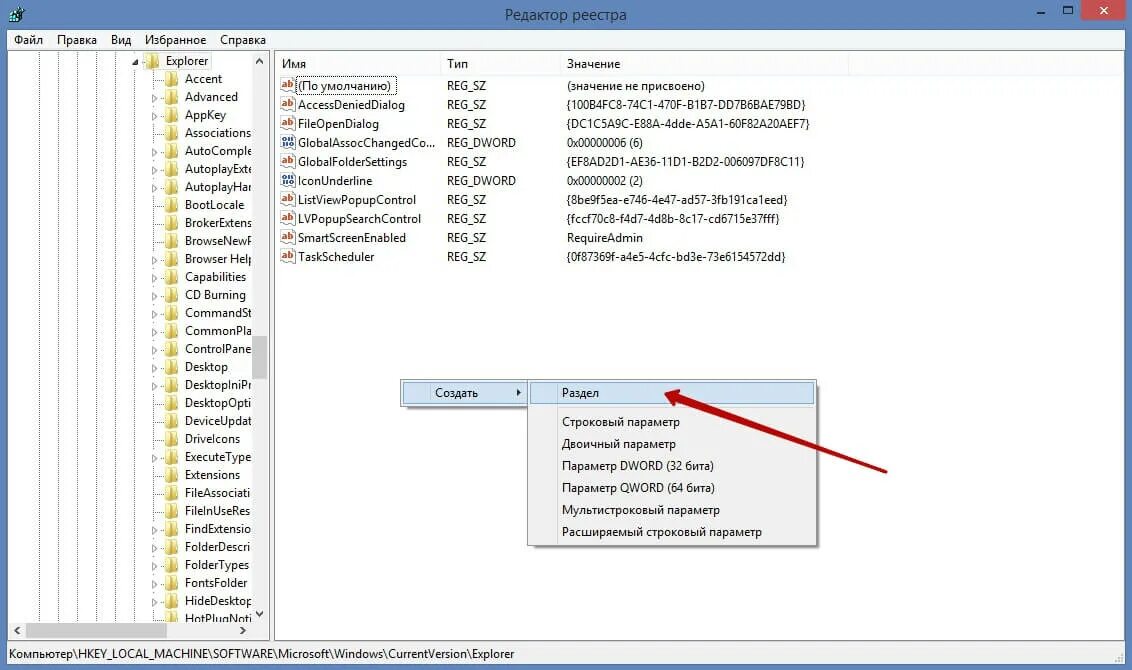
Task: Collapse the Explorer key in the tree
Action: (135, 62)
